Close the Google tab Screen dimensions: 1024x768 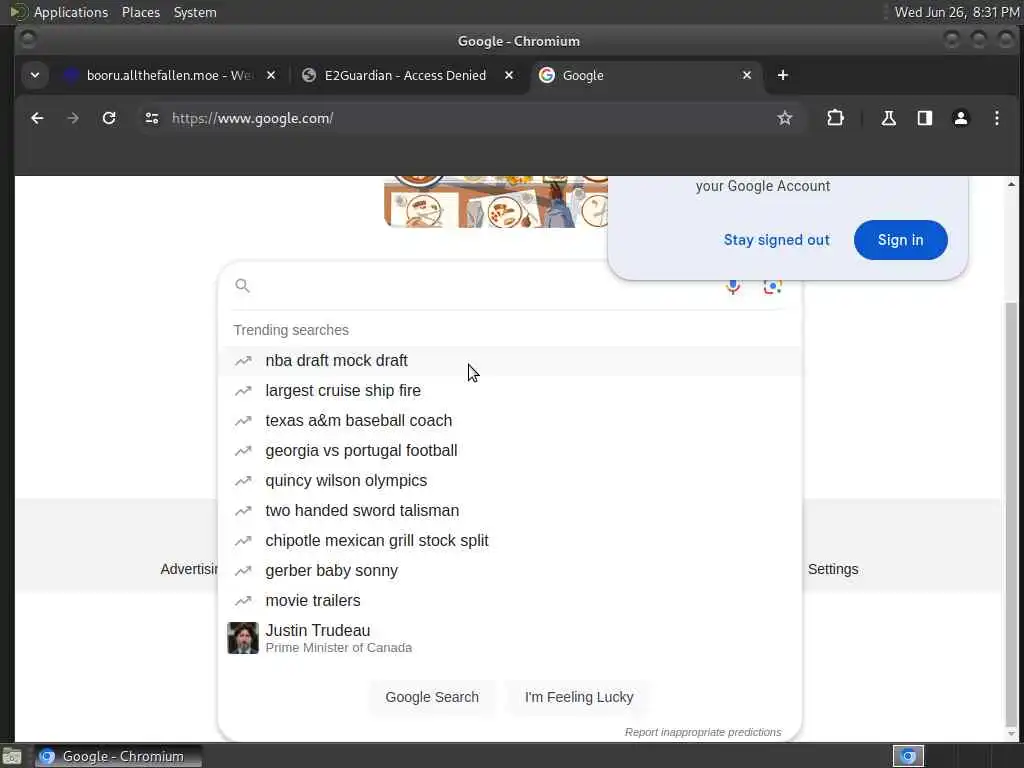pyautogui.click(x=747, y=75)
